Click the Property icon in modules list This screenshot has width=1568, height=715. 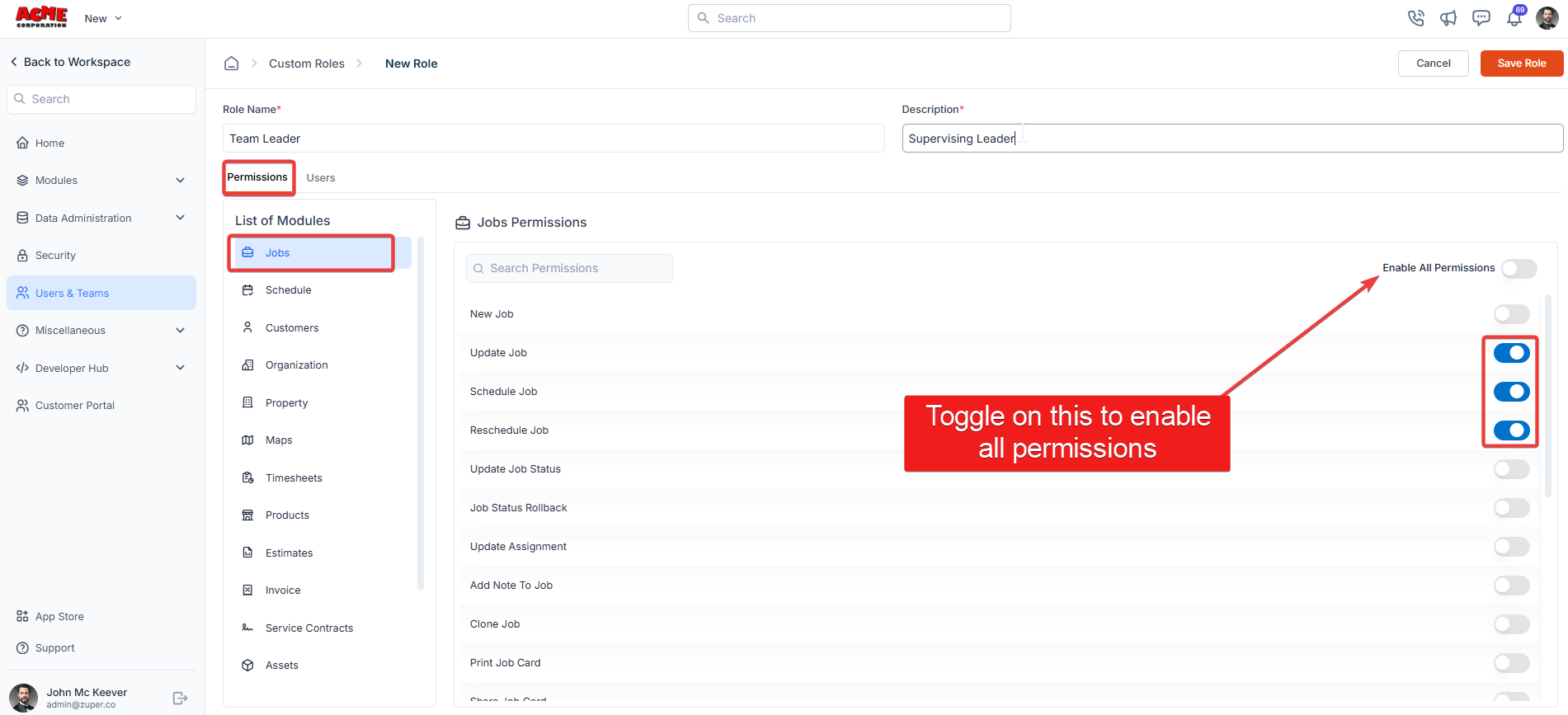pos(247,402)
